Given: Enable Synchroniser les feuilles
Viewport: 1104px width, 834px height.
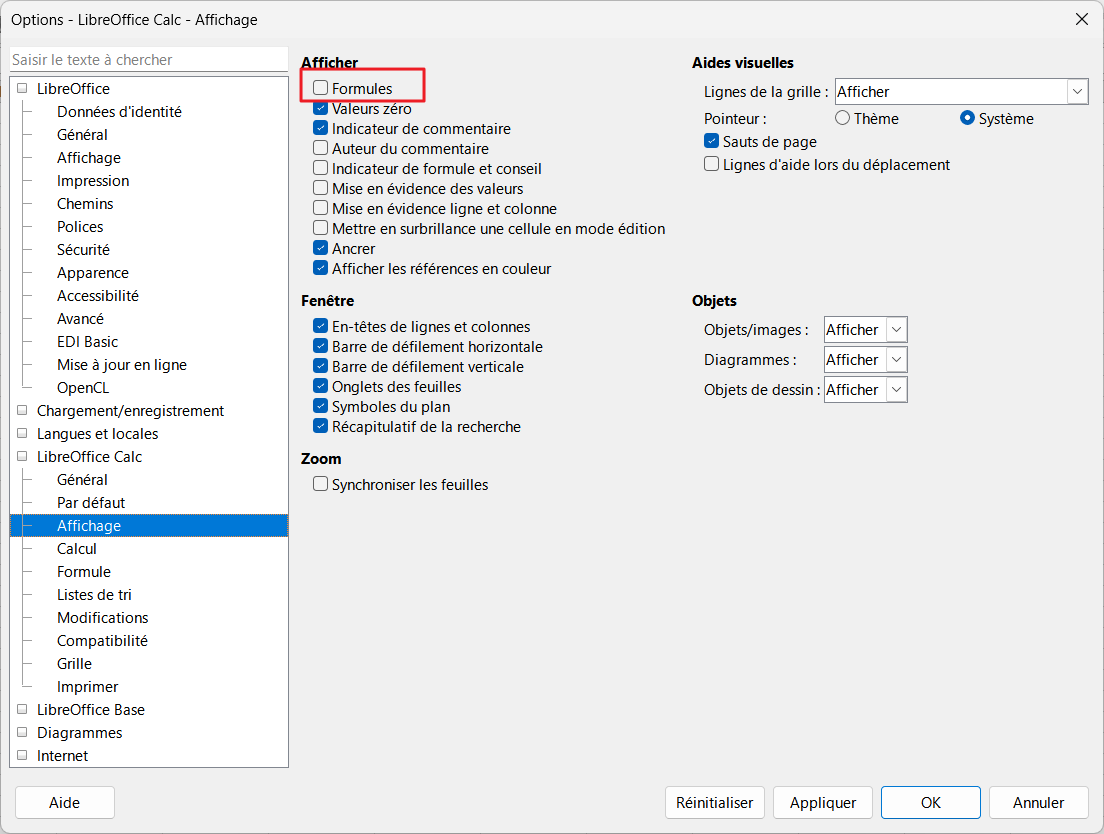Looking at the screenshot, I should [320, 484].
